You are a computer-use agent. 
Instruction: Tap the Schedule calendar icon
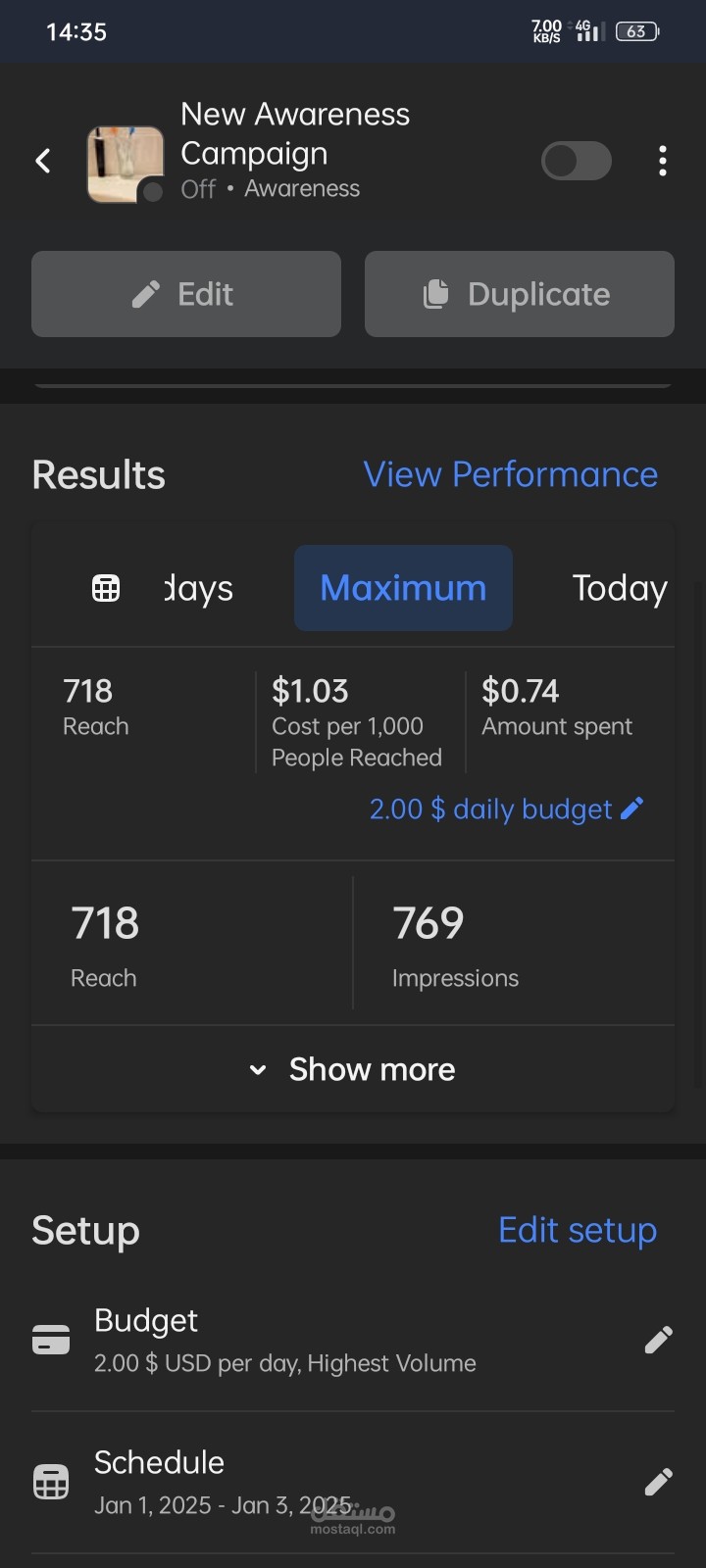[x=51, y=1482]
